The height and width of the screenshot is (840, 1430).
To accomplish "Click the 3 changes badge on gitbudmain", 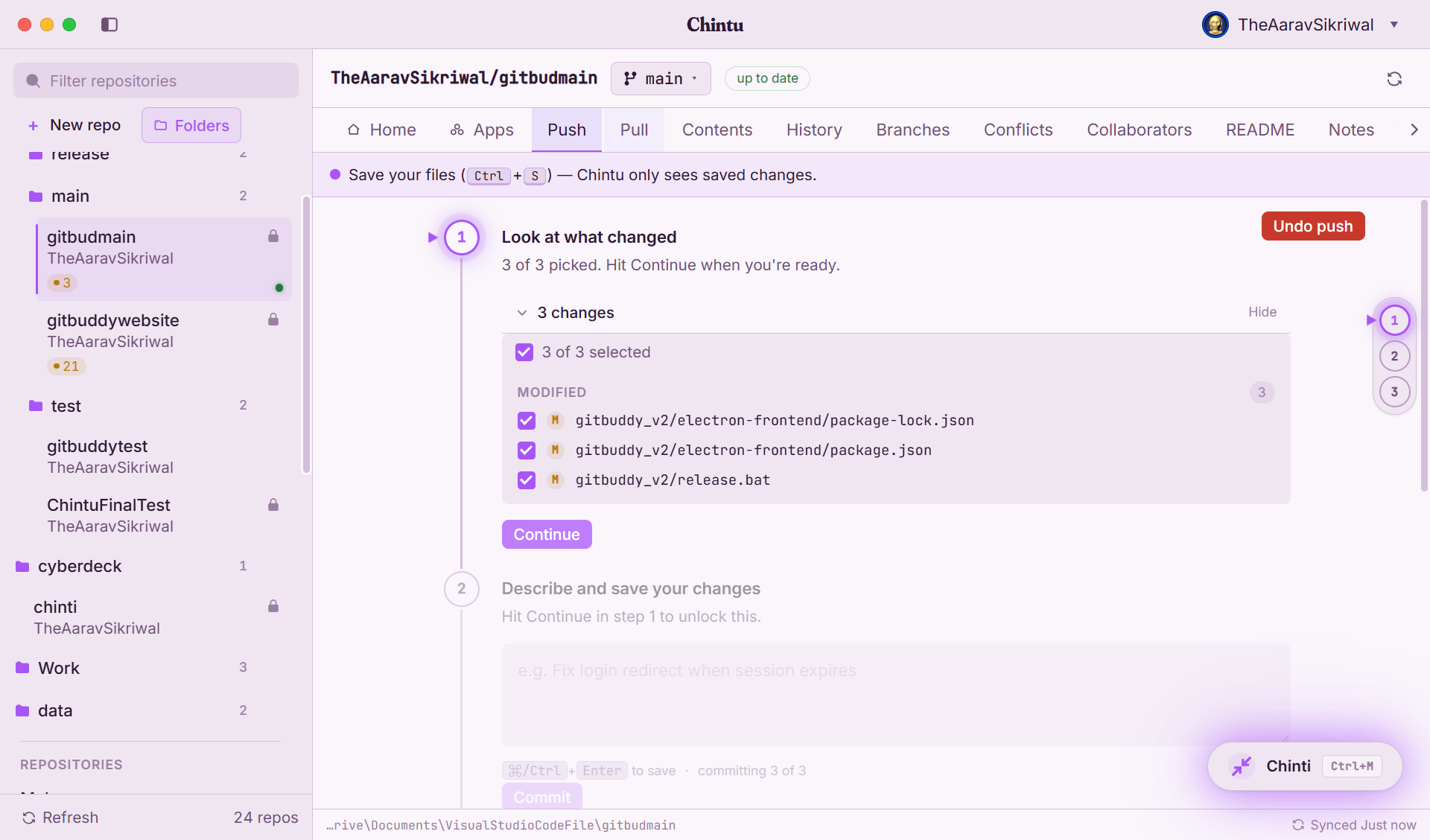I will (62, 283).
